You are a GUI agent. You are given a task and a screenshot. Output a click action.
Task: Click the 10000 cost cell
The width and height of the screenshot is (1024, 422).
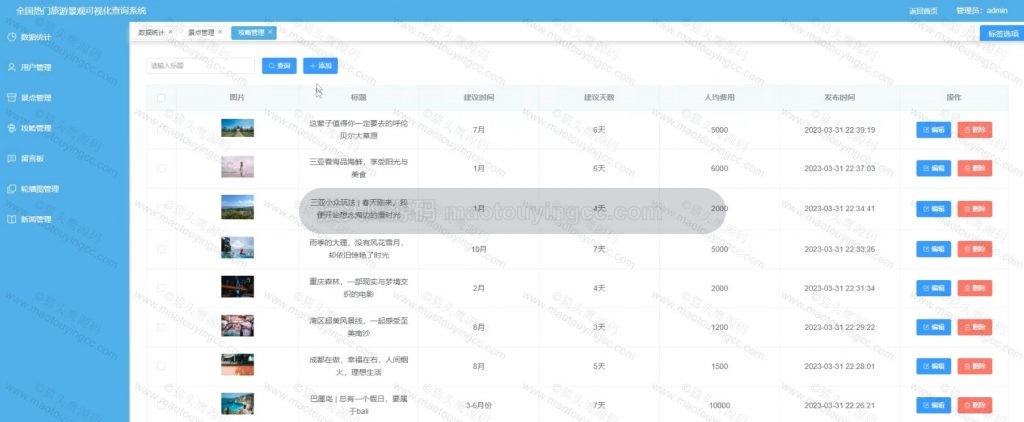[719, 405]
